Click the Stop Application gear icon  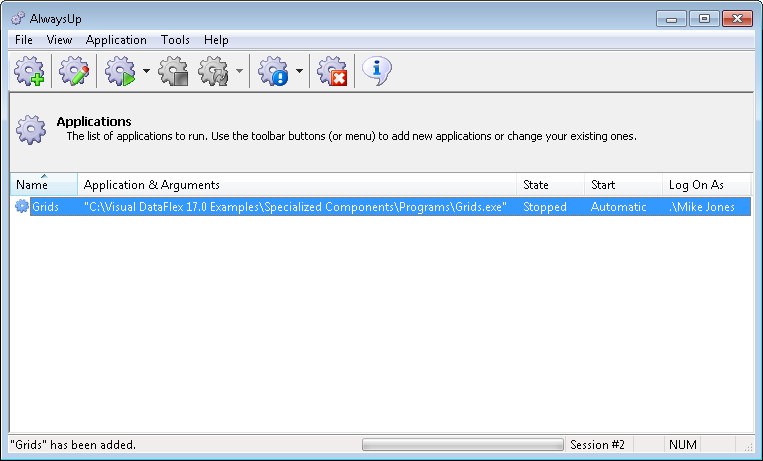(x=173, y=71)
